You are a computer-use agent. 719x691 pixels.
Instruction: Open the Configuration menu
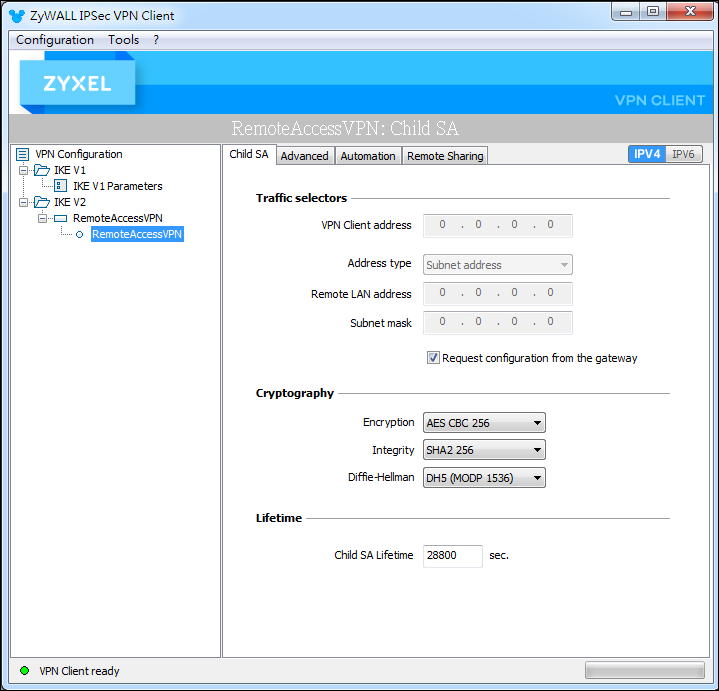coord(55,40)
